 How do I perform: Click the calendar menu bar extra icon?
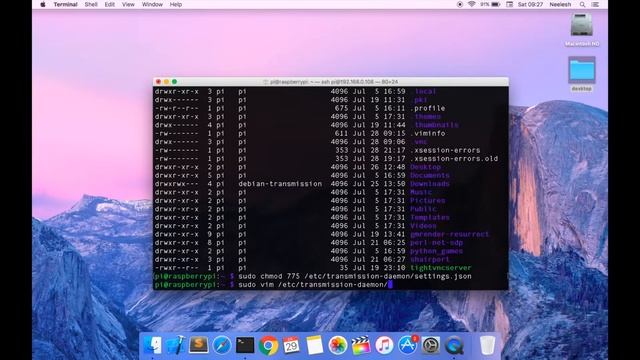pos(509,4)
